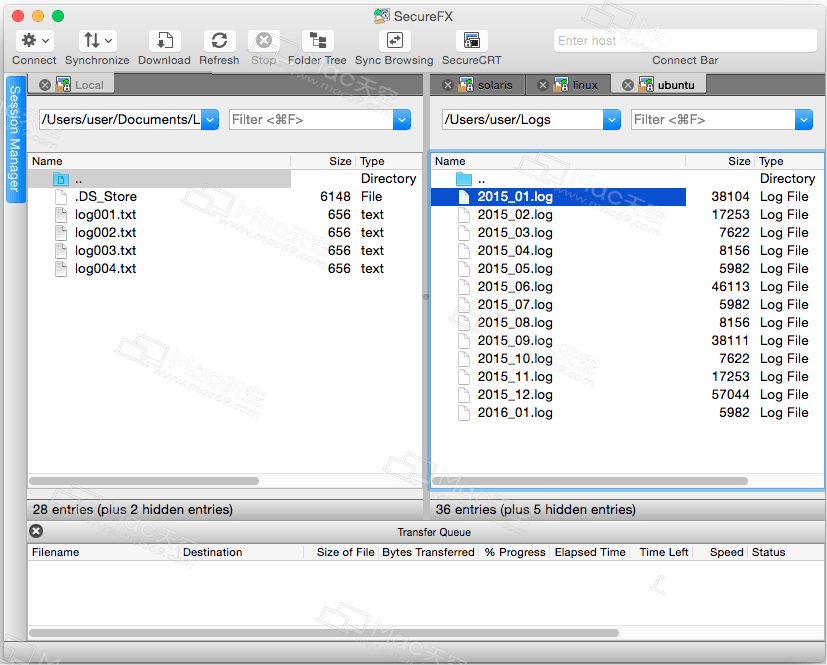Click the remote Filter input field

[x=714, y=120]
